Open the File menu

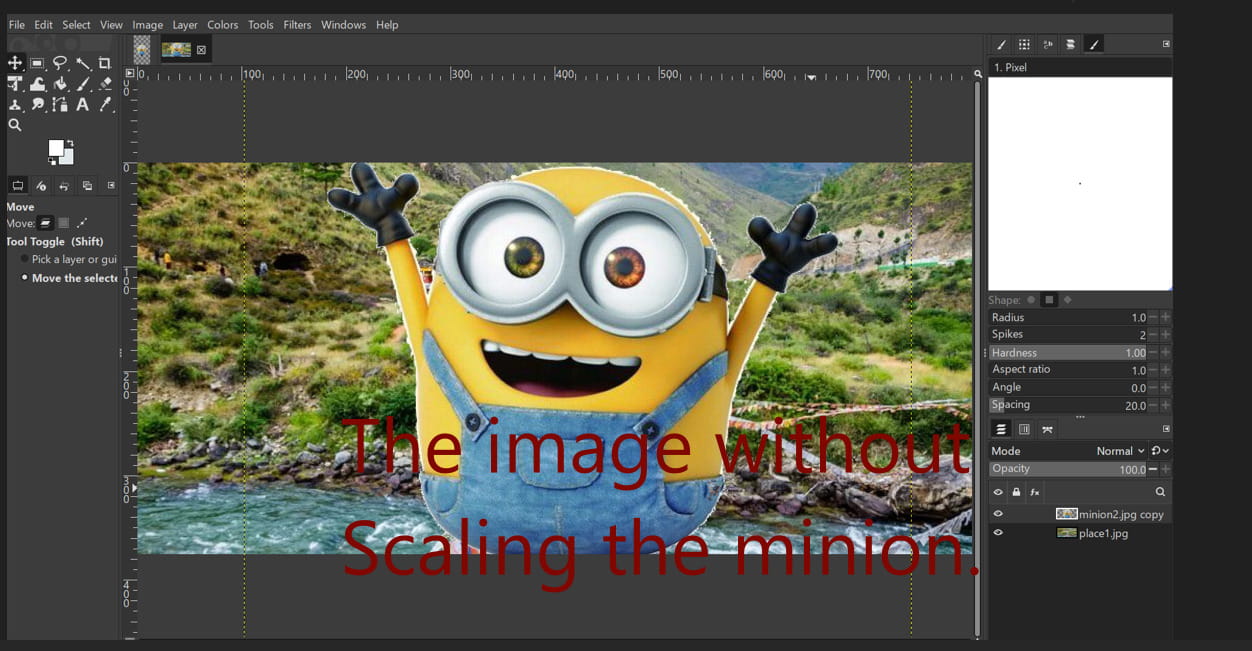click(x=17, y=24)
